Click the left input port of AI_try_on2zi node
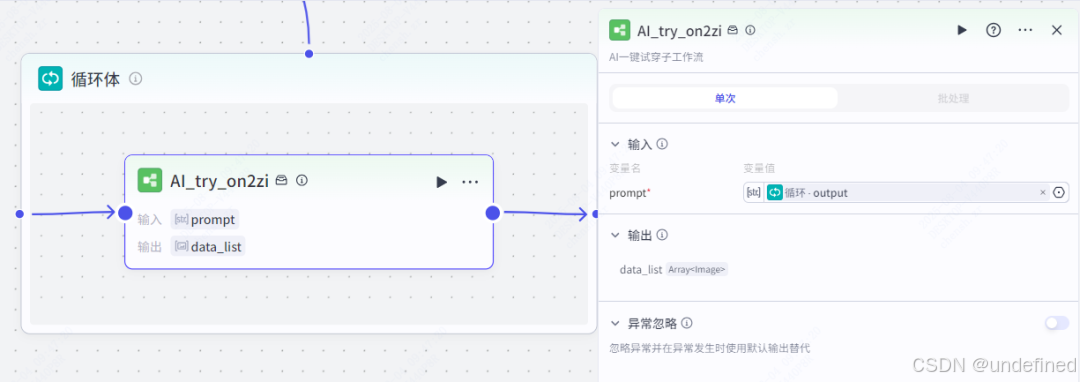 125,213
